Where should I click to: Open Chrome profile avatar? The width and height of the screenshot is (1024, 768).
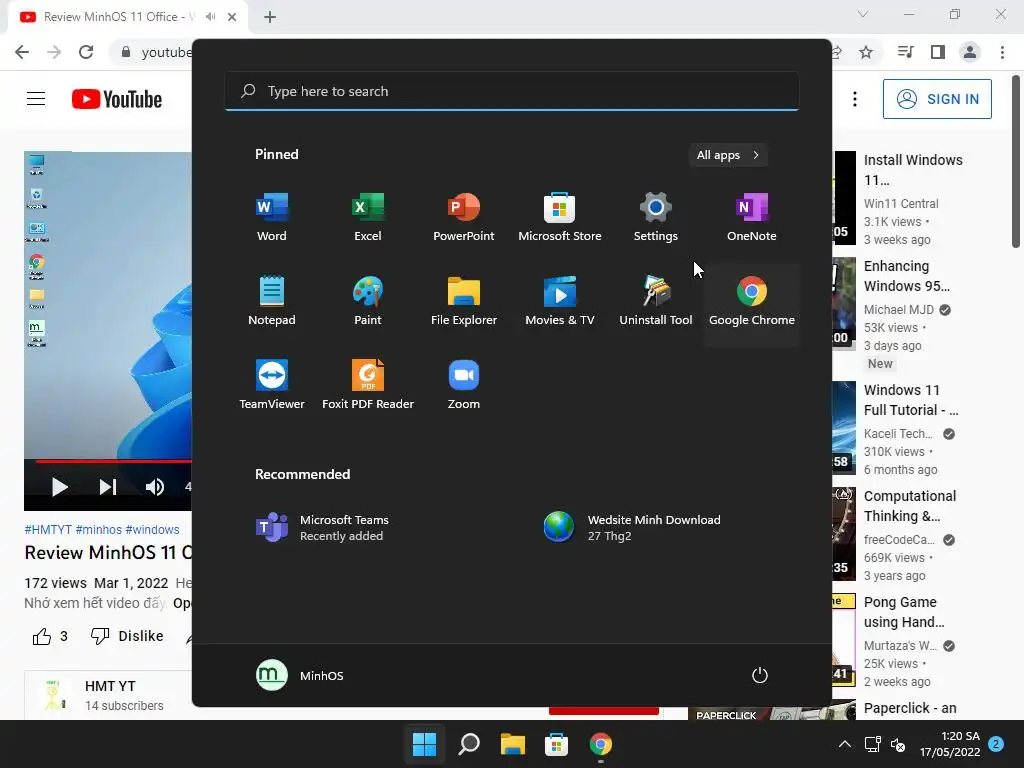(x=970, y=52)
